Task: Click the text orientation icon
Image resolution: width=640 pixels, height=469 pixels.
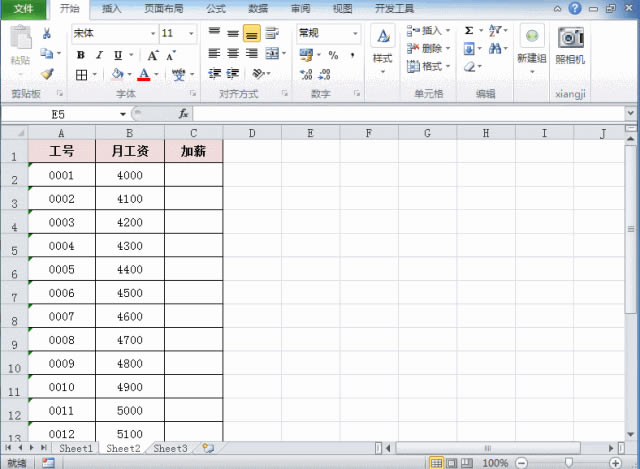Action: point(258,73)
